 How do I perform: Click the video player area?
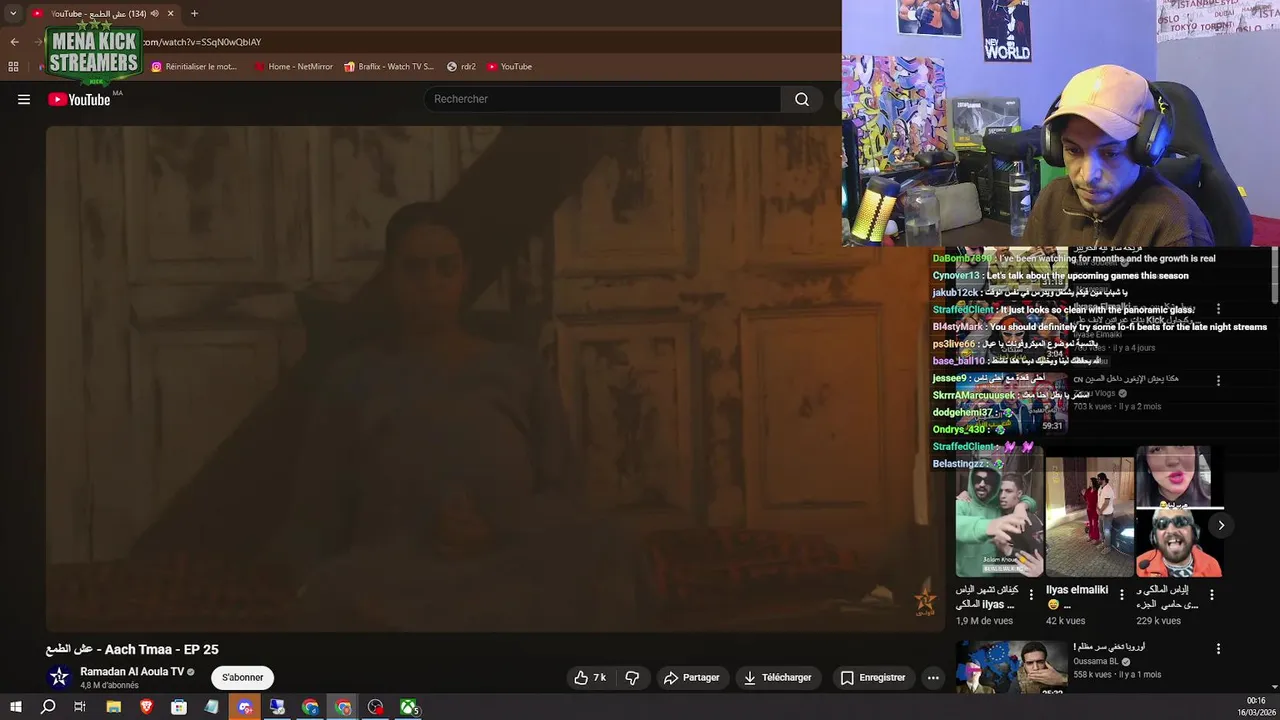tap(495, 378)
